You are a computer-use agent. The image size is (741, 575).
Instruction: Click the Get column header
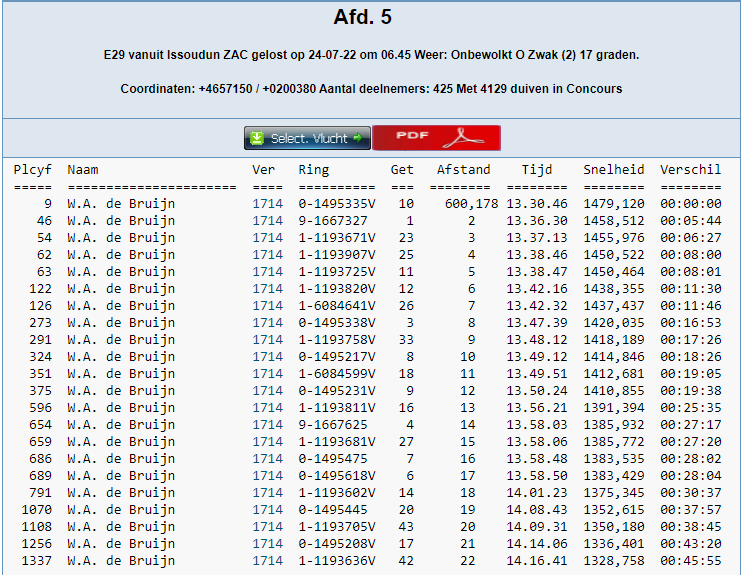point(402,170)
